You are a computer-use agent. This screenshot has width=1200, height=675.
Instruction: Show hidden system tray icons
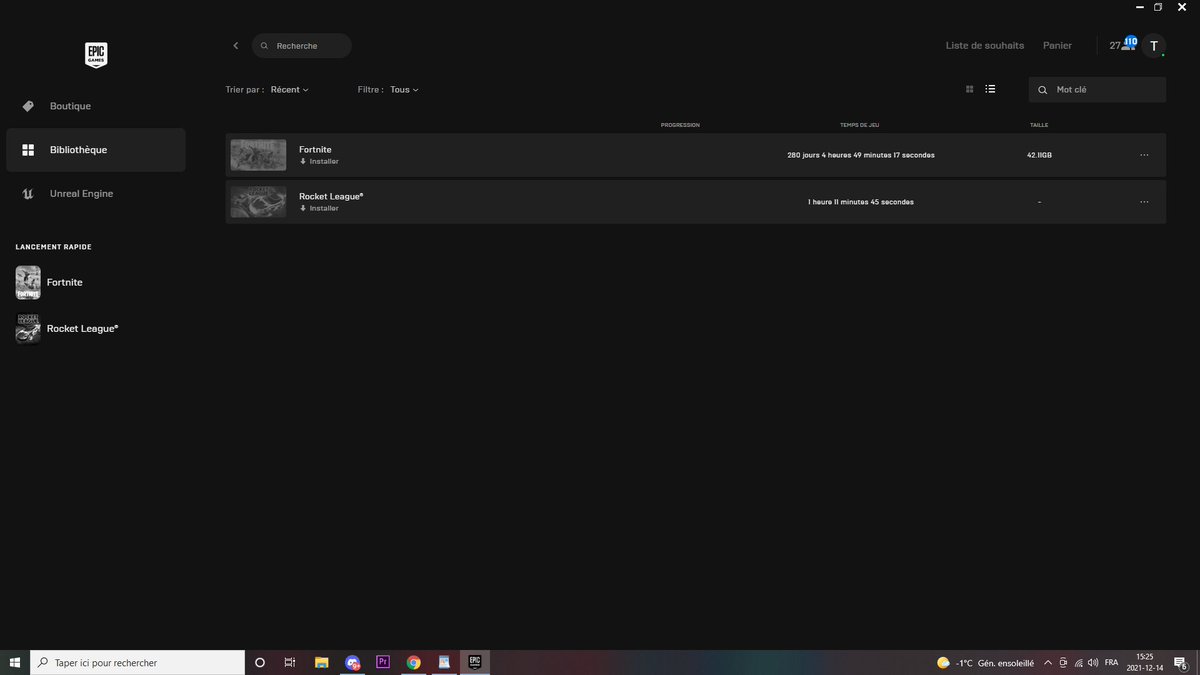click(1048, 663)
